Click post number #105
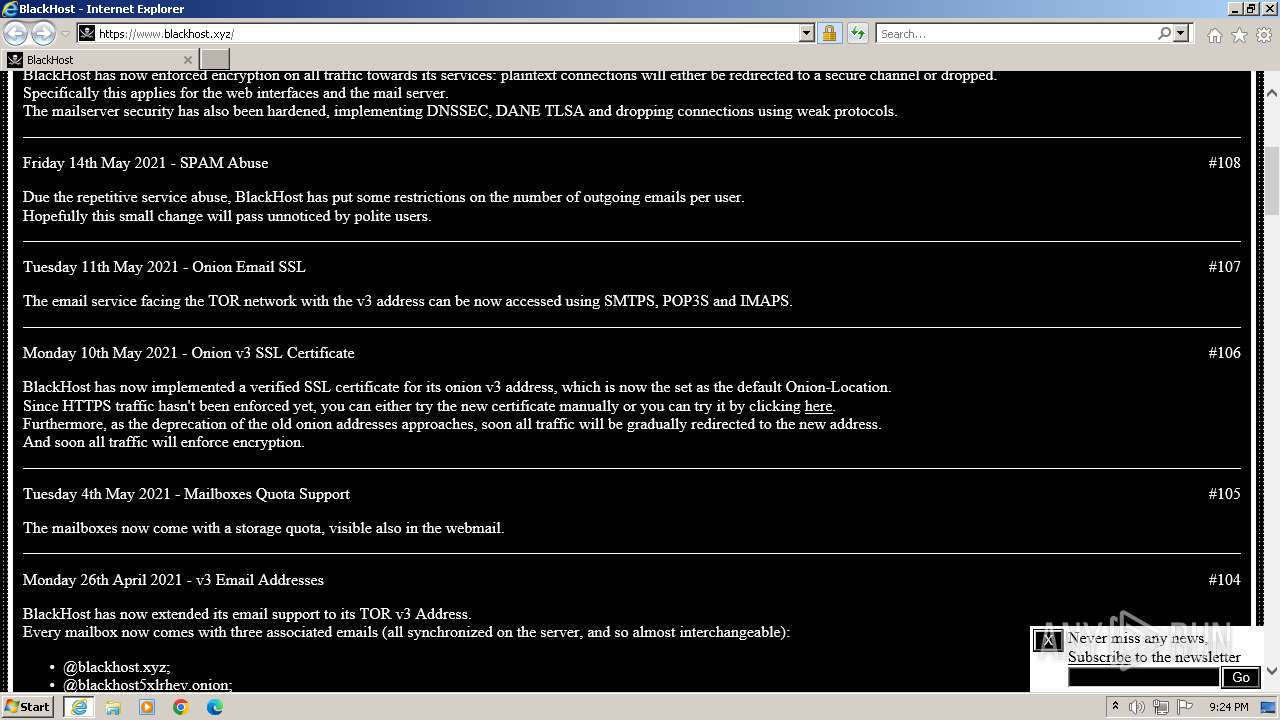The height and width of the screenshot is (720, 1280). [1224, 493]
